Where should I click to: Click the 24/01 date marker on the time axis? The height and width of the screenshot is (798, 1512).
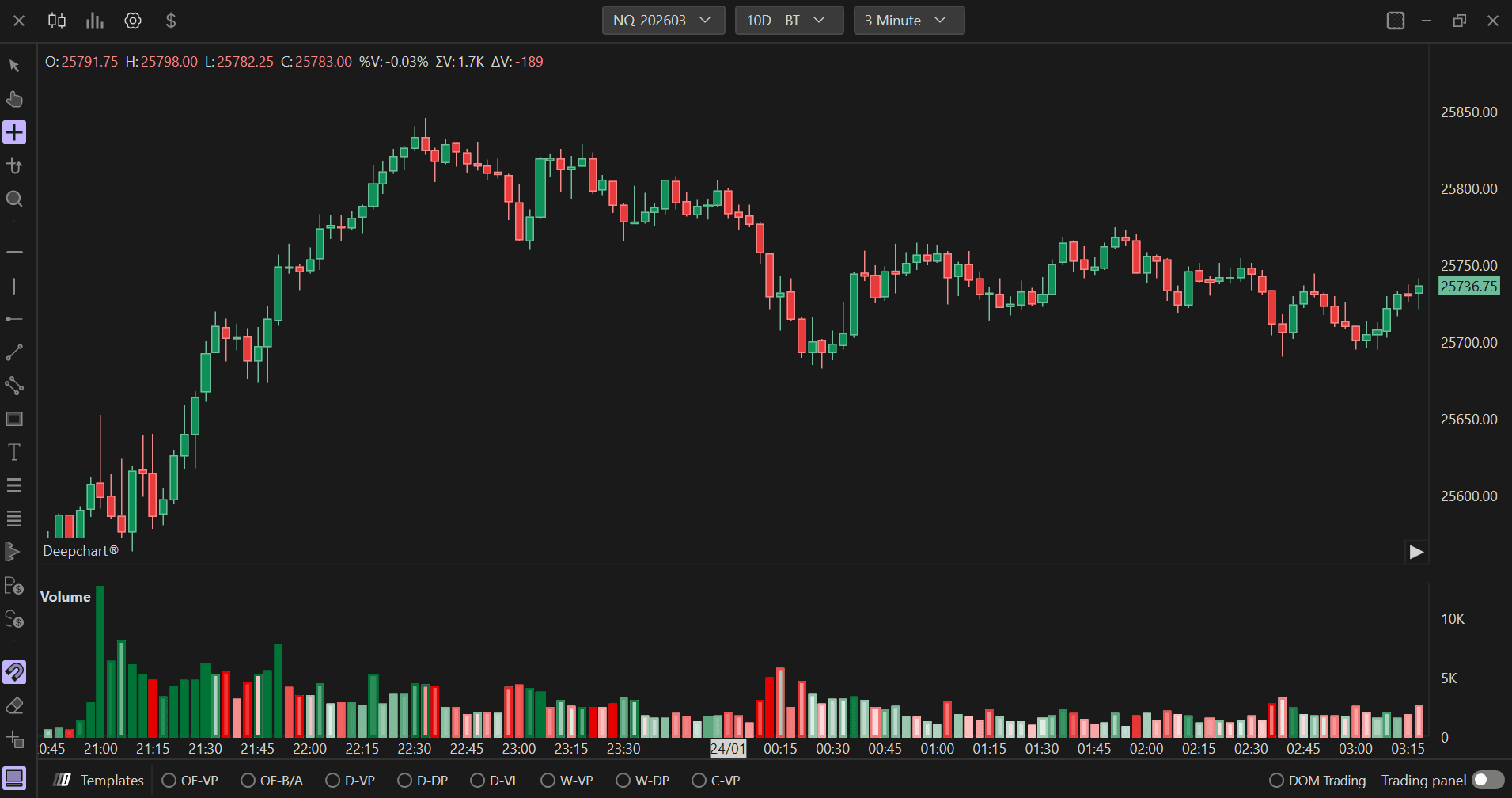coord(728,748)
